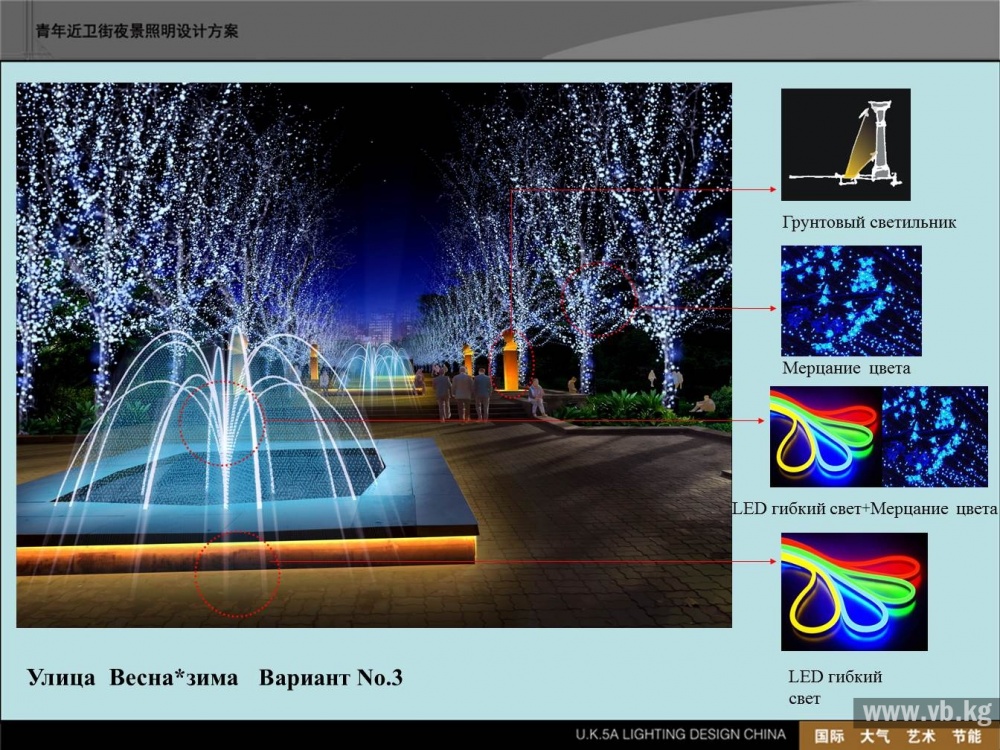Click the Chinese header title 青年近卫街夜景照明设计方案
Viewport: 1000px width, 750px height.
[137, 31]
